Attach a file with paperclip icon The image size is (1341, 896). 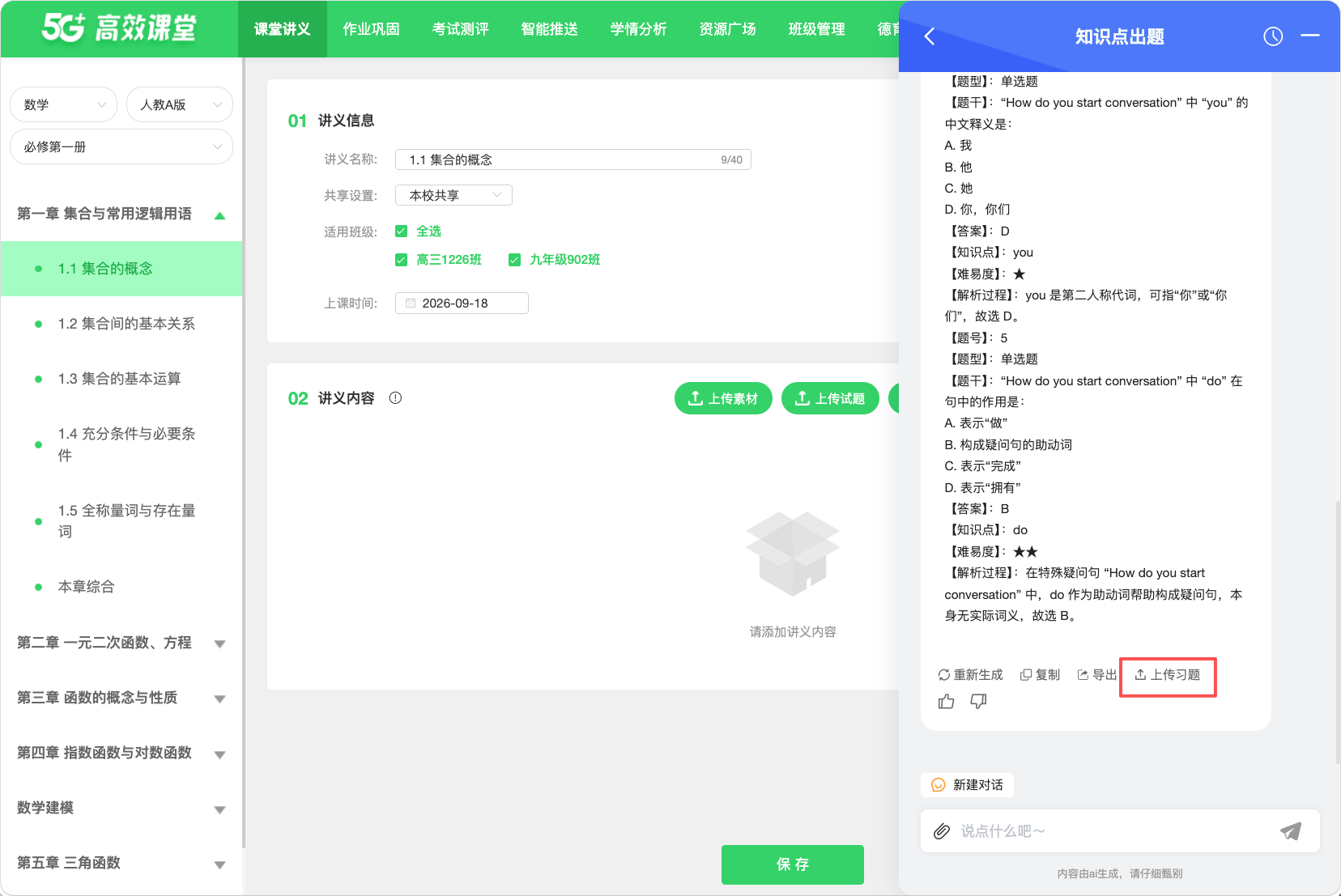point(941,831)
